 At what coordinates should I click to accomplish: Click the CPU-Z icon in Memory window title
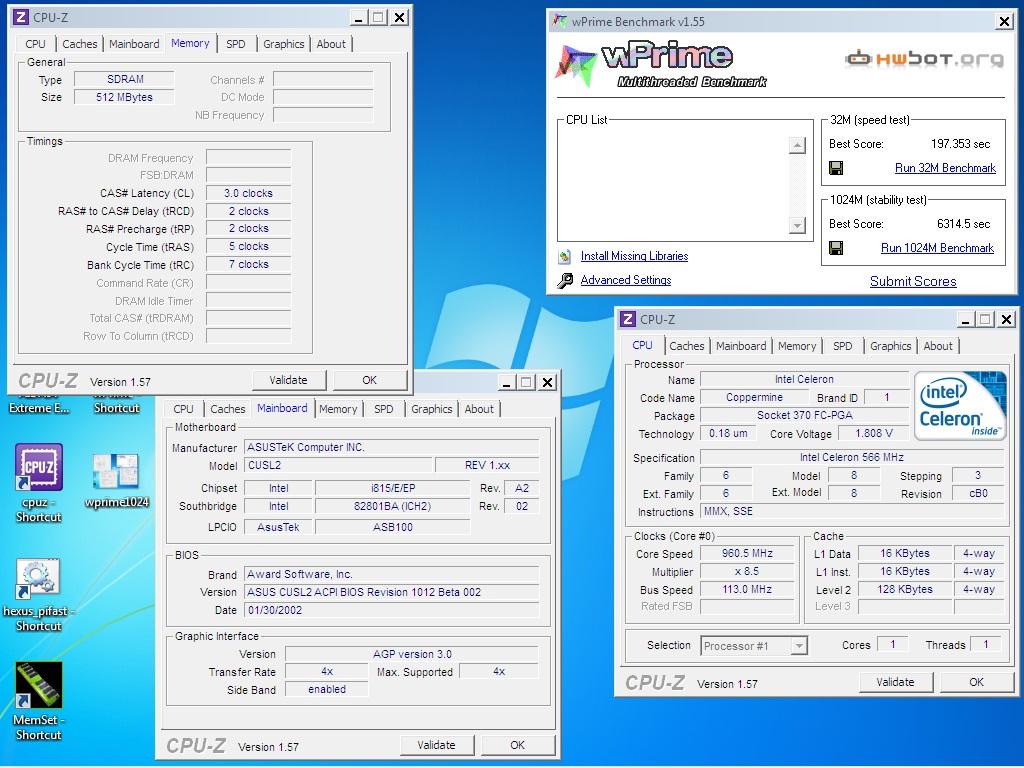pyautogui.click(x=21, y=17)
